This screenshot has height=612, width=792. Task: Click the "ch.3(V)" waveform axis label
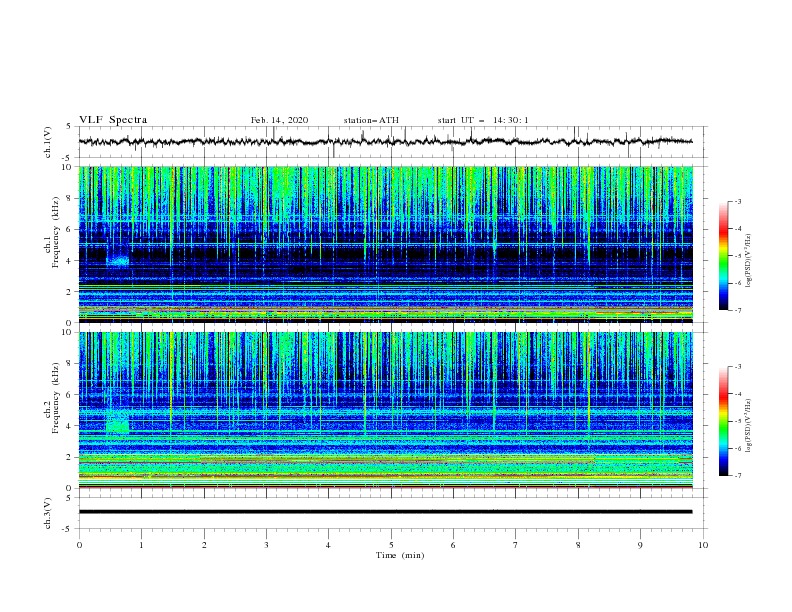tap(48, 513)
